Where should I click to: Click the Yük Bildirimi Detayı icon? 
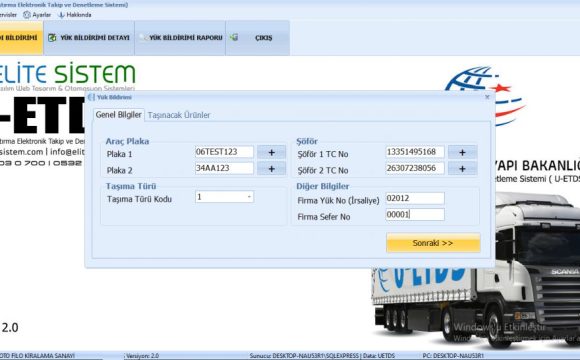tap(52, 38)
